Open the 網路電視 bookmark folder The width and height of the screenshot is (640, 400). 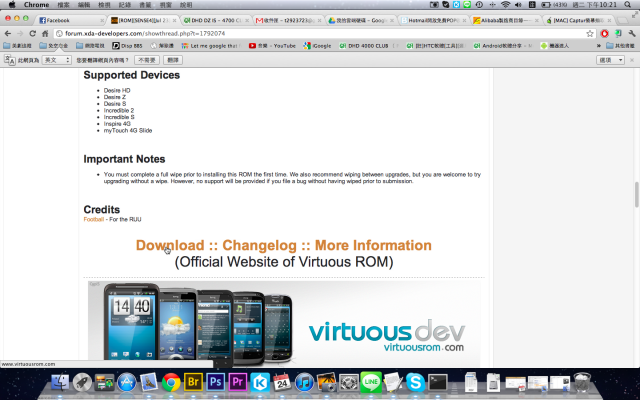tap(90, 46)
